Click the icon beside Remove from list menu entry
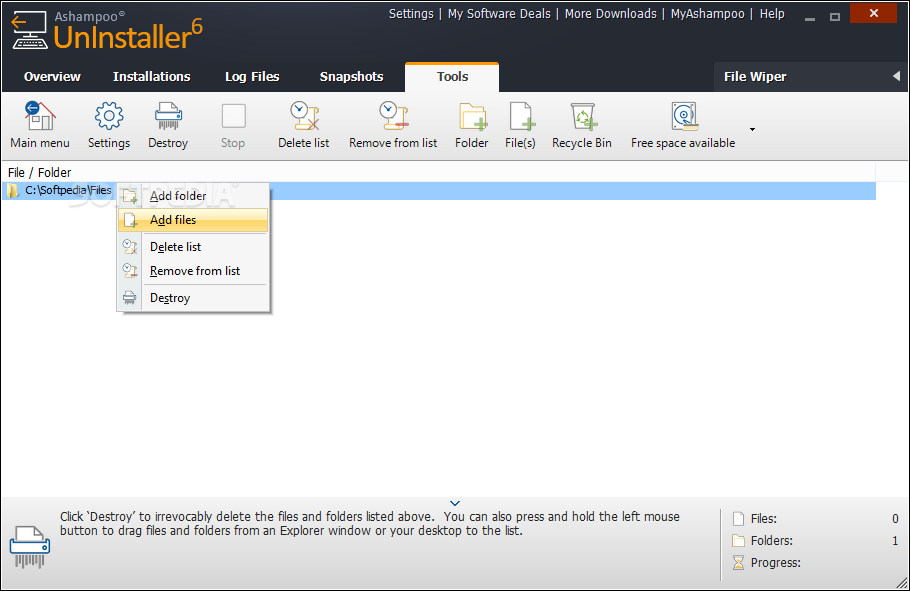Viewport: 910px width, 591px height. 130,271
